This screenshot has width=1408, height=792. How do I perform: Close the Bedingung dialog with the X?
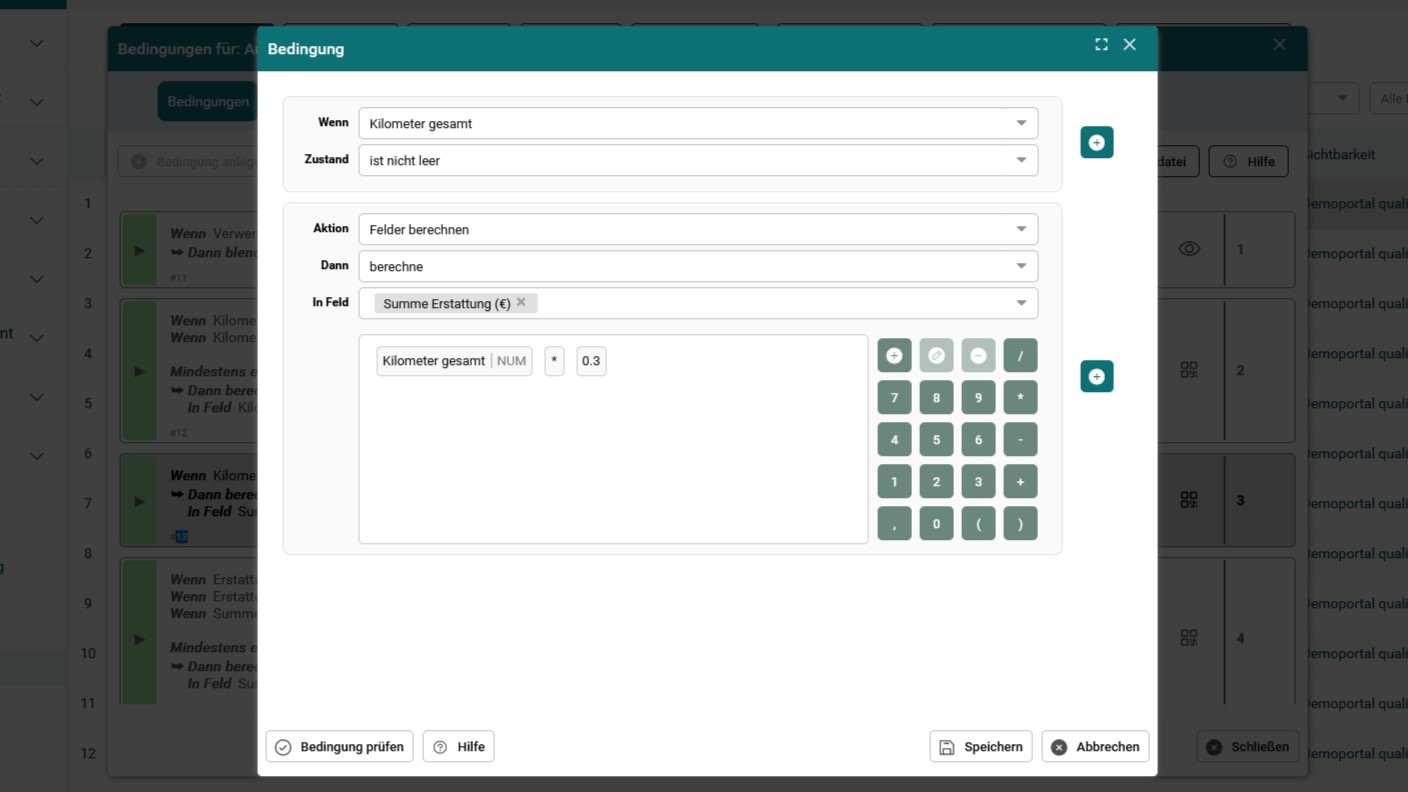pyautogui.click(x=1130, y=44)
